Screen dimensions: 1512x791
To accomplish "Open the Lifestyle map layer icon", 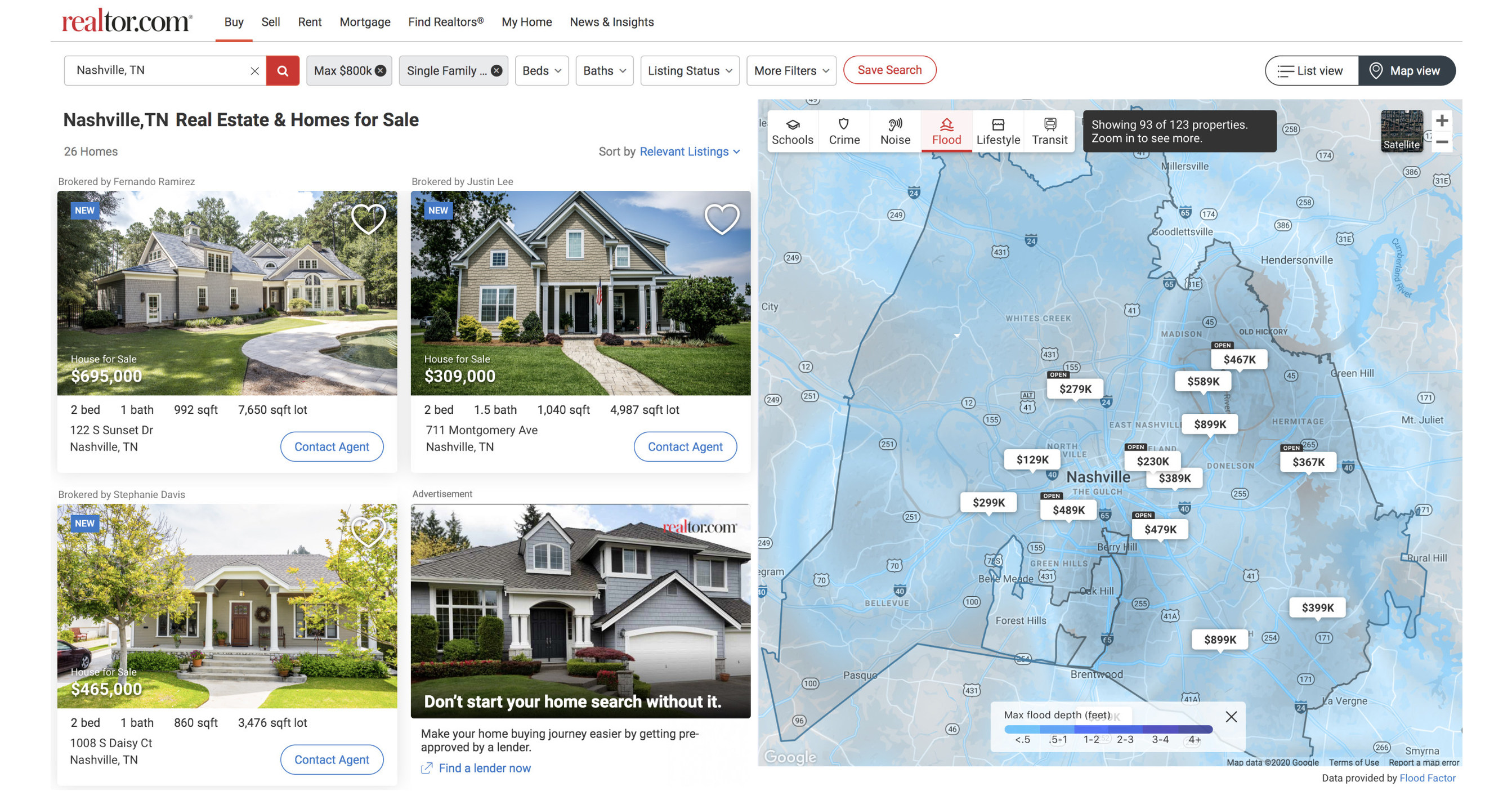I will (999, 131).
